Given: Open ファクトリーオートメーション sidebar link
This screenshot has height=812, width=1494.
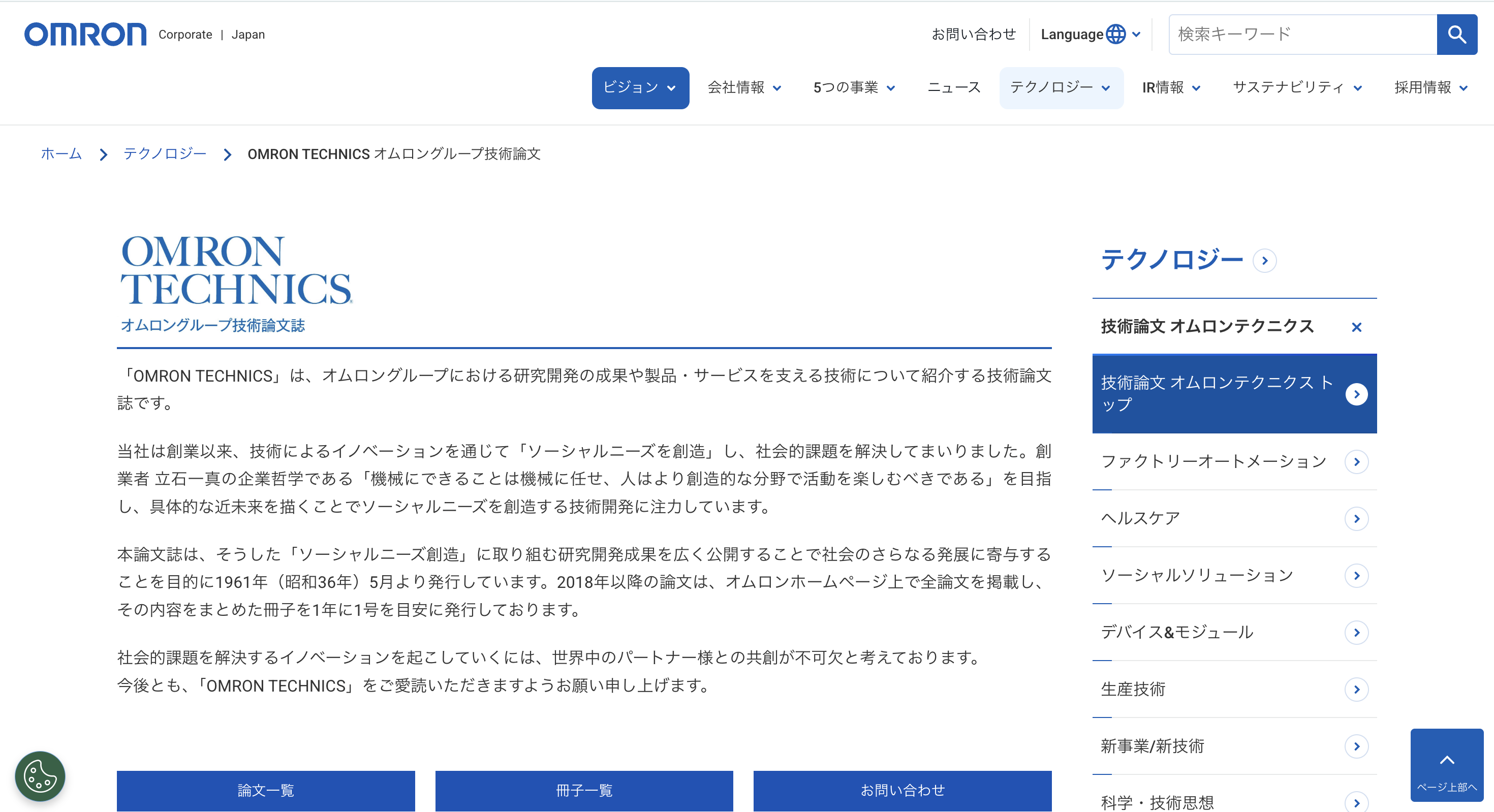Looking at the screenshot, I should click(x=1234, y=462).
